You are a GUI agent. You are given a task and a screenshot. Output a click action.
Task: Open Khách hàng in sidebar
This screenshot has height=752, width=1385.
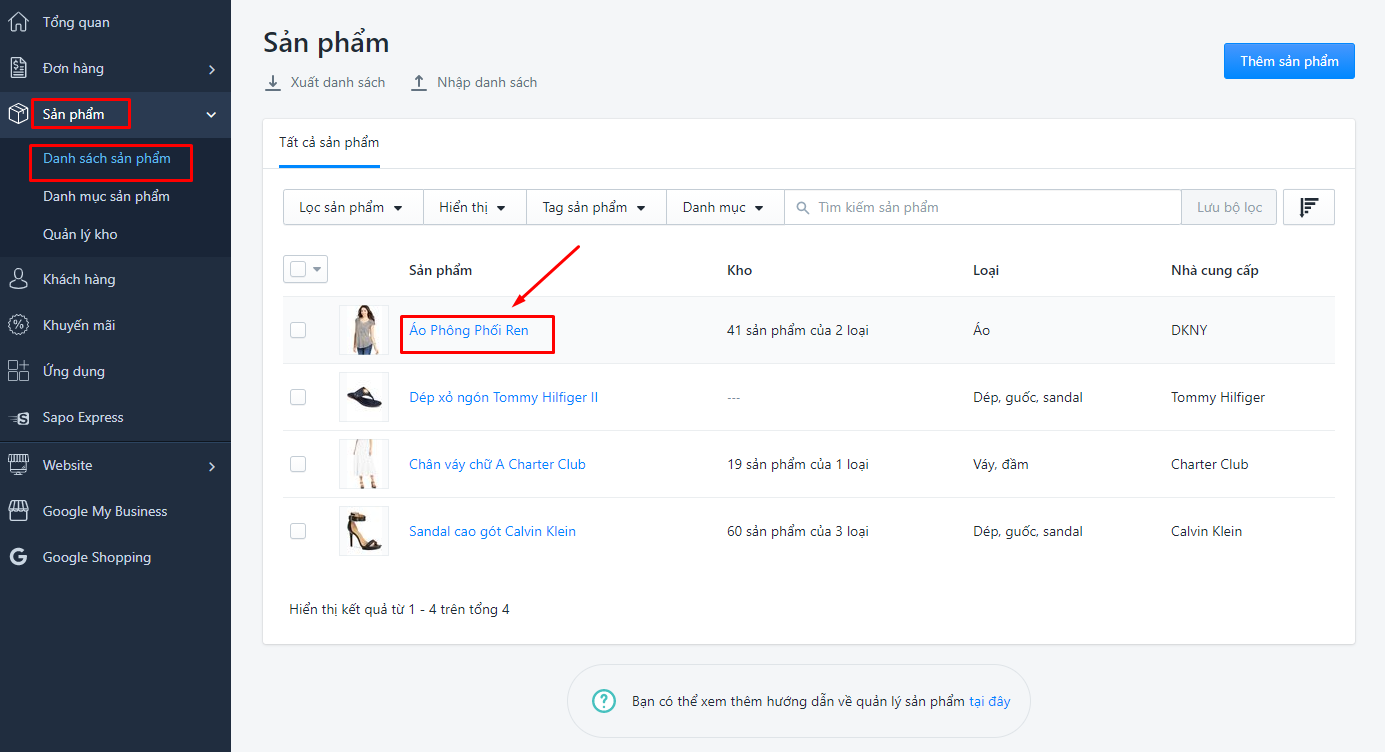[x=79, y=279]
